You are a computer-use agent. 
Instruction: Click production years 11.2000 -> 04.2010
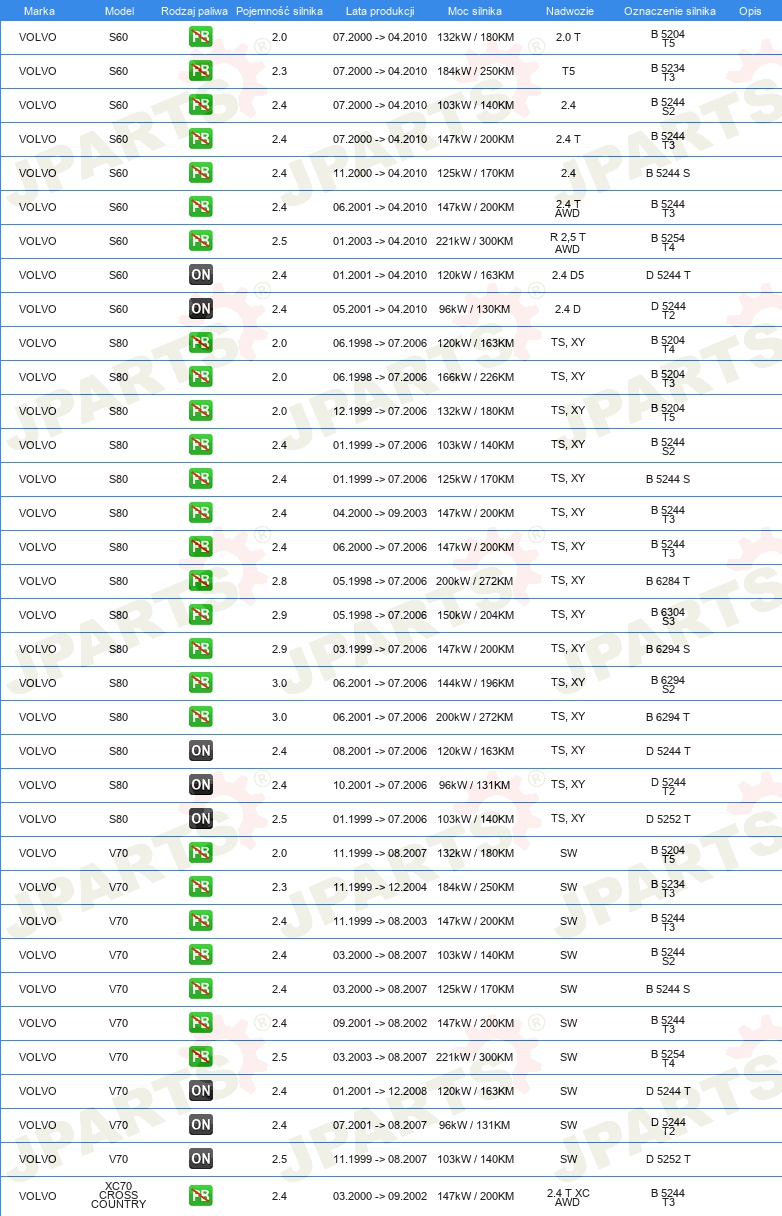coord(380,173)
